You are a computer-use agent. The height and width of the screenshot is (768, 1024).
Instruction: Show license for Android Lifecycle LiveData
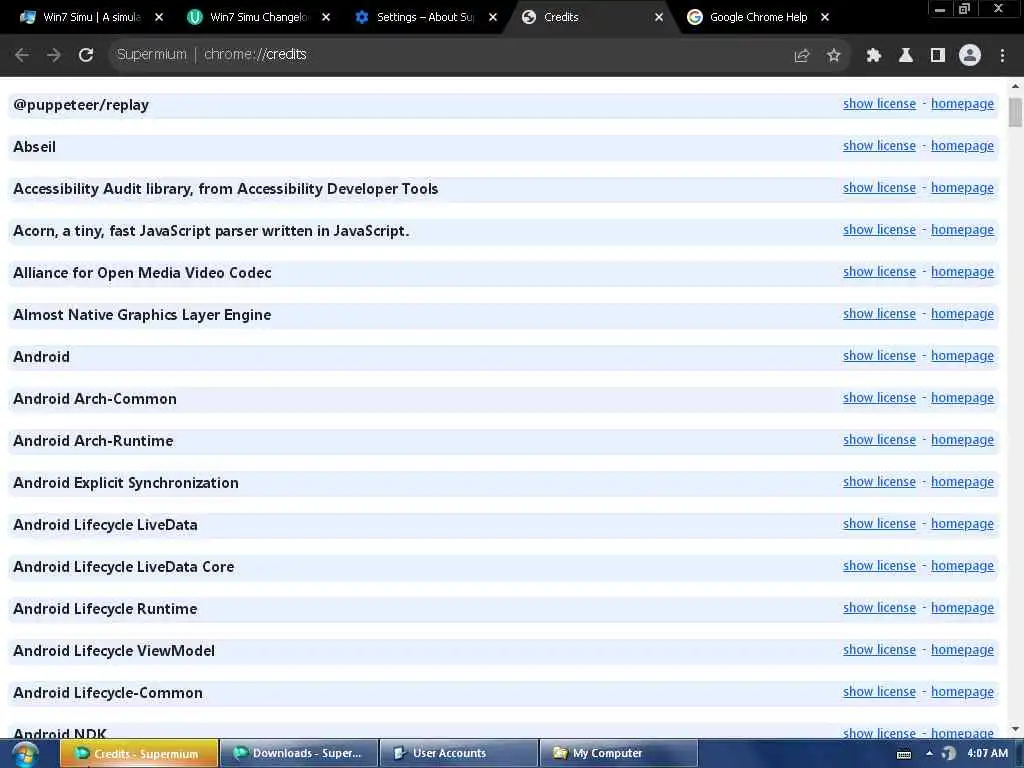click(x=879, y=524)
